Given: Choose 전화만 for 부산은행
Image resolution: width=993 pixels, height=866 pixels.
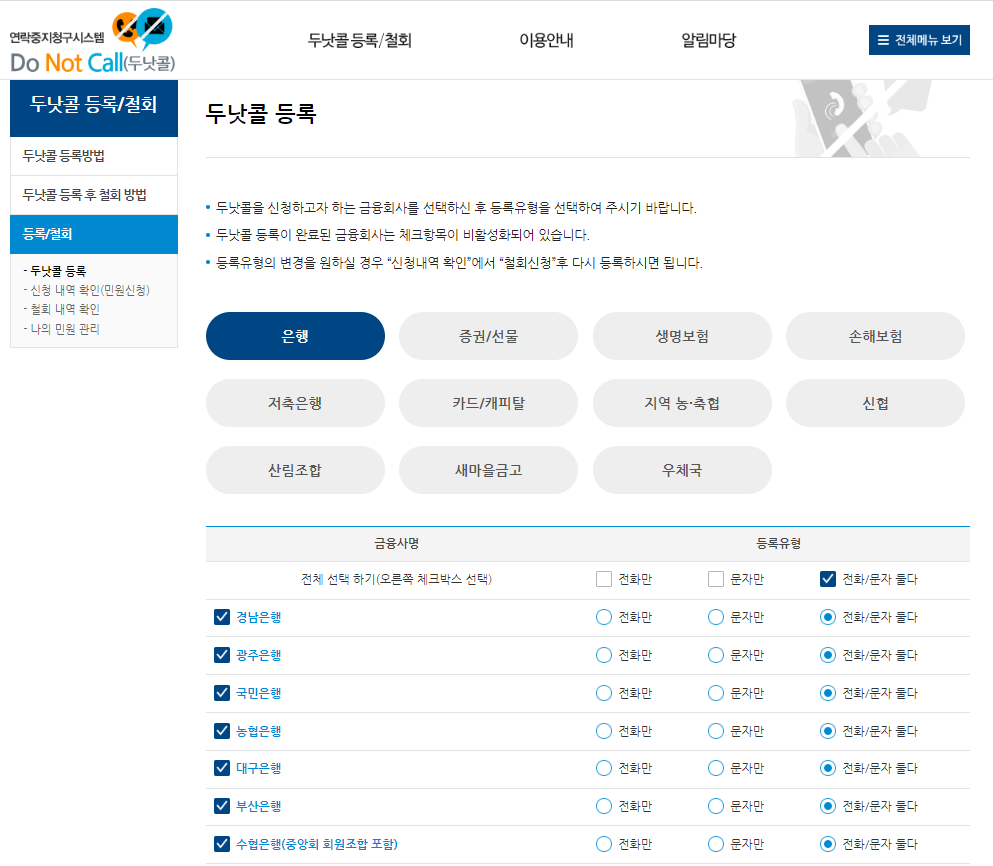Looking at the screenshot, I should click(604, 806).
